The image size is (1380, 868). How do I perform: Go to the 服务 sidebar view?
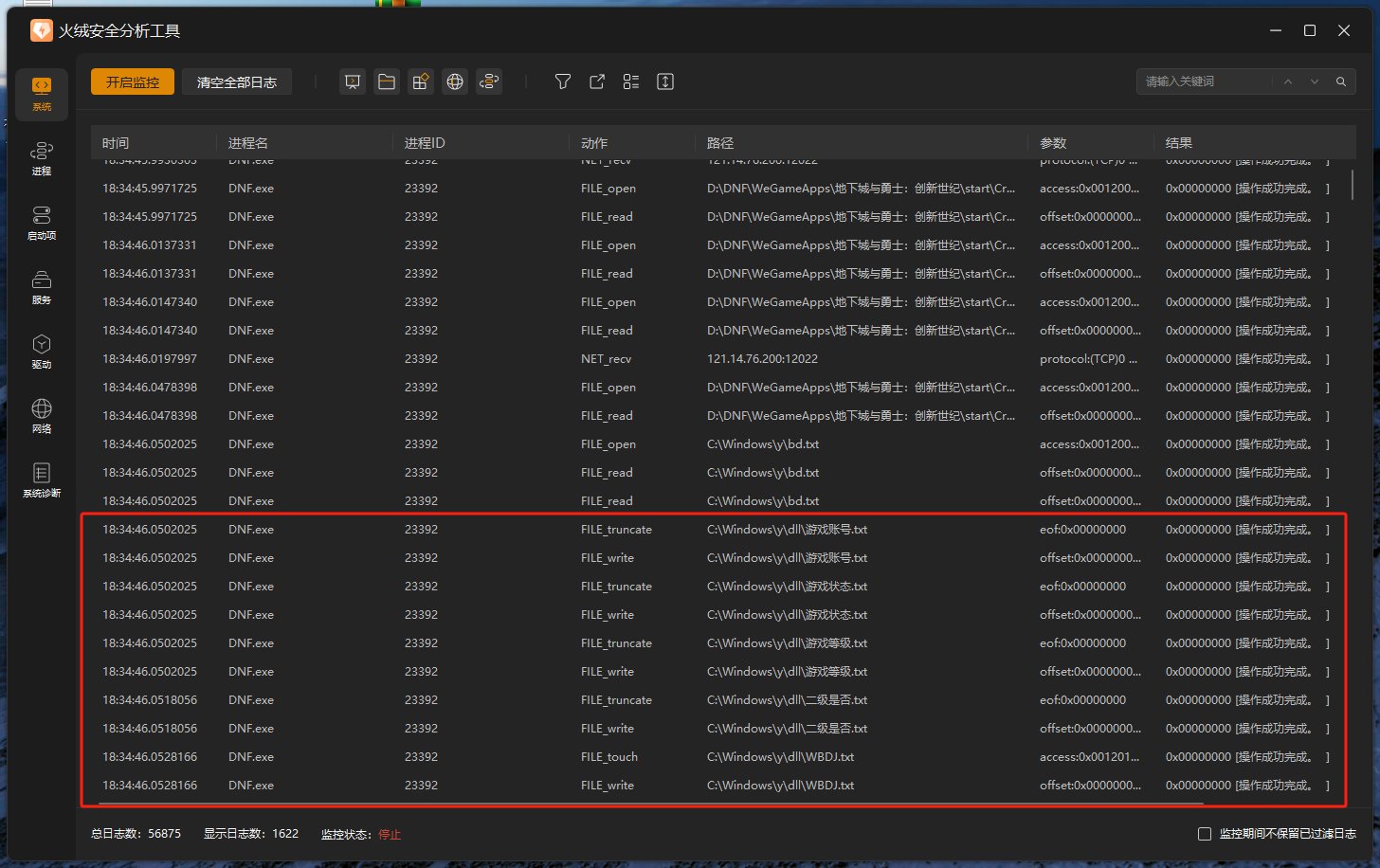pyautogui.click(x=42, y=287)
